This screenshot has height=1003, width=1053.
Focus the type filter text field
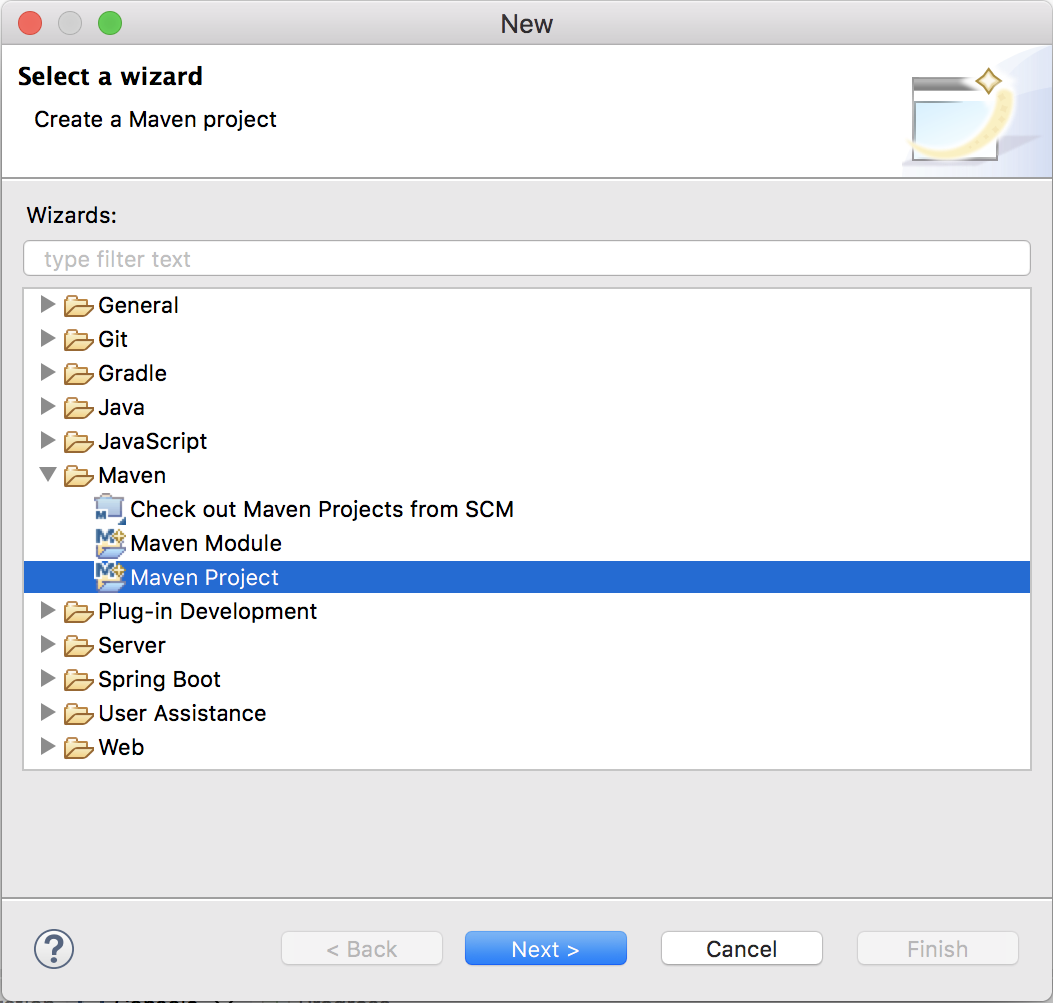pos(526,258)
